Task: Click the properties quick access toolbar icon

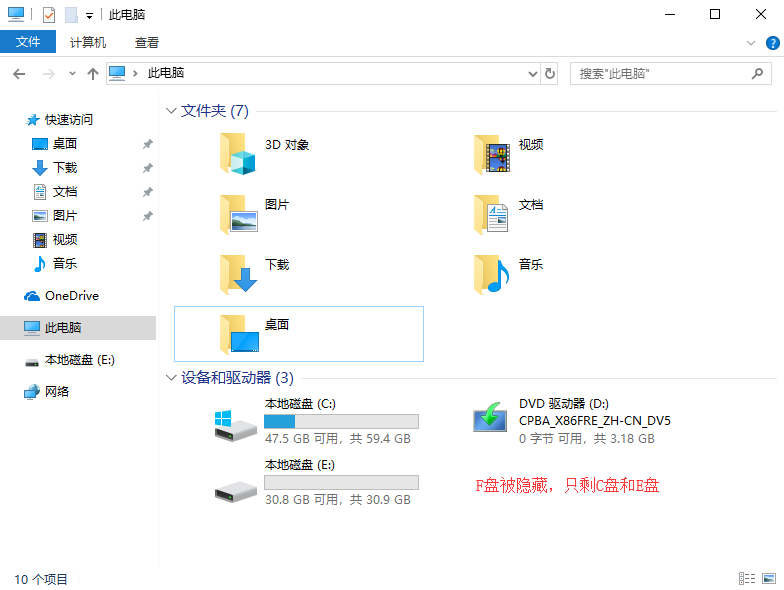Action: 48,15
